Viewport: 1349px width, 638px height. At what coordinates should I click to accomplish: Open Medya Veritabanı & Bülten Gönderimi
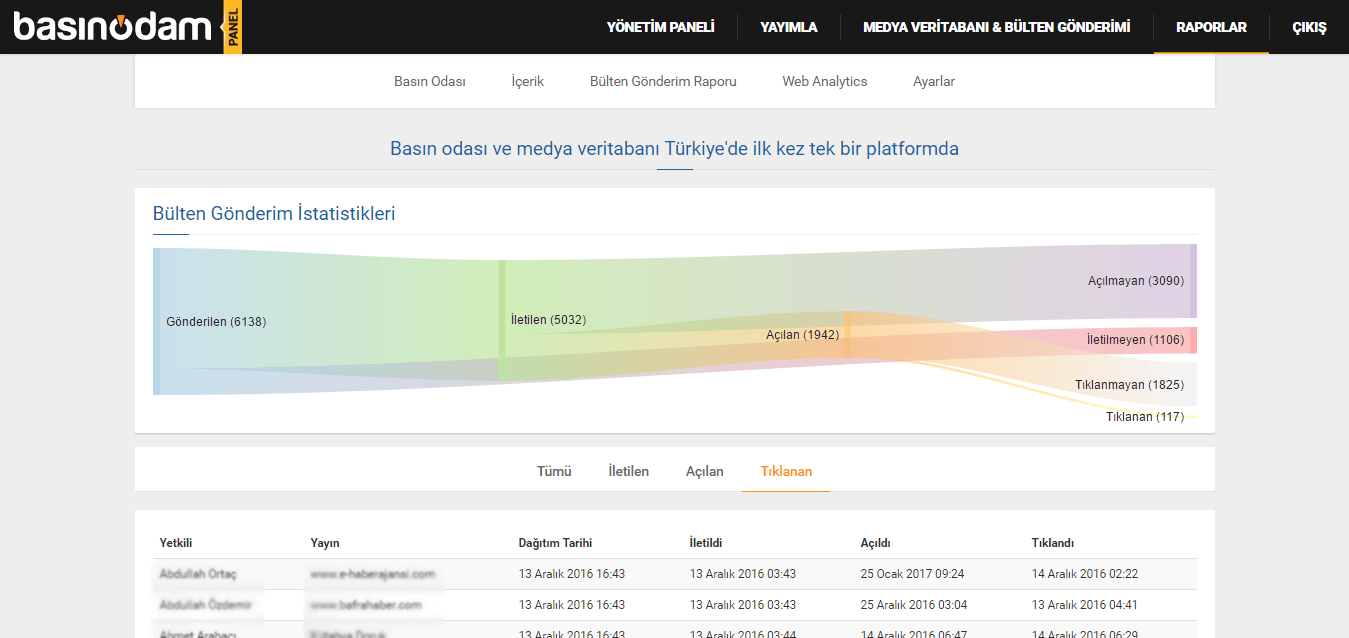point(996,27)
